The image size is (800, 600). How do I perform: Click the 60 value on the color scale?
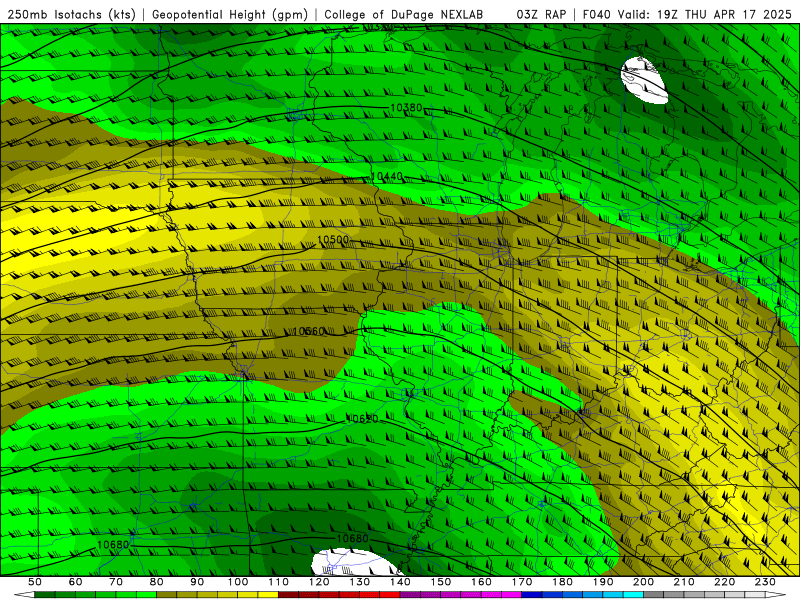75,582
